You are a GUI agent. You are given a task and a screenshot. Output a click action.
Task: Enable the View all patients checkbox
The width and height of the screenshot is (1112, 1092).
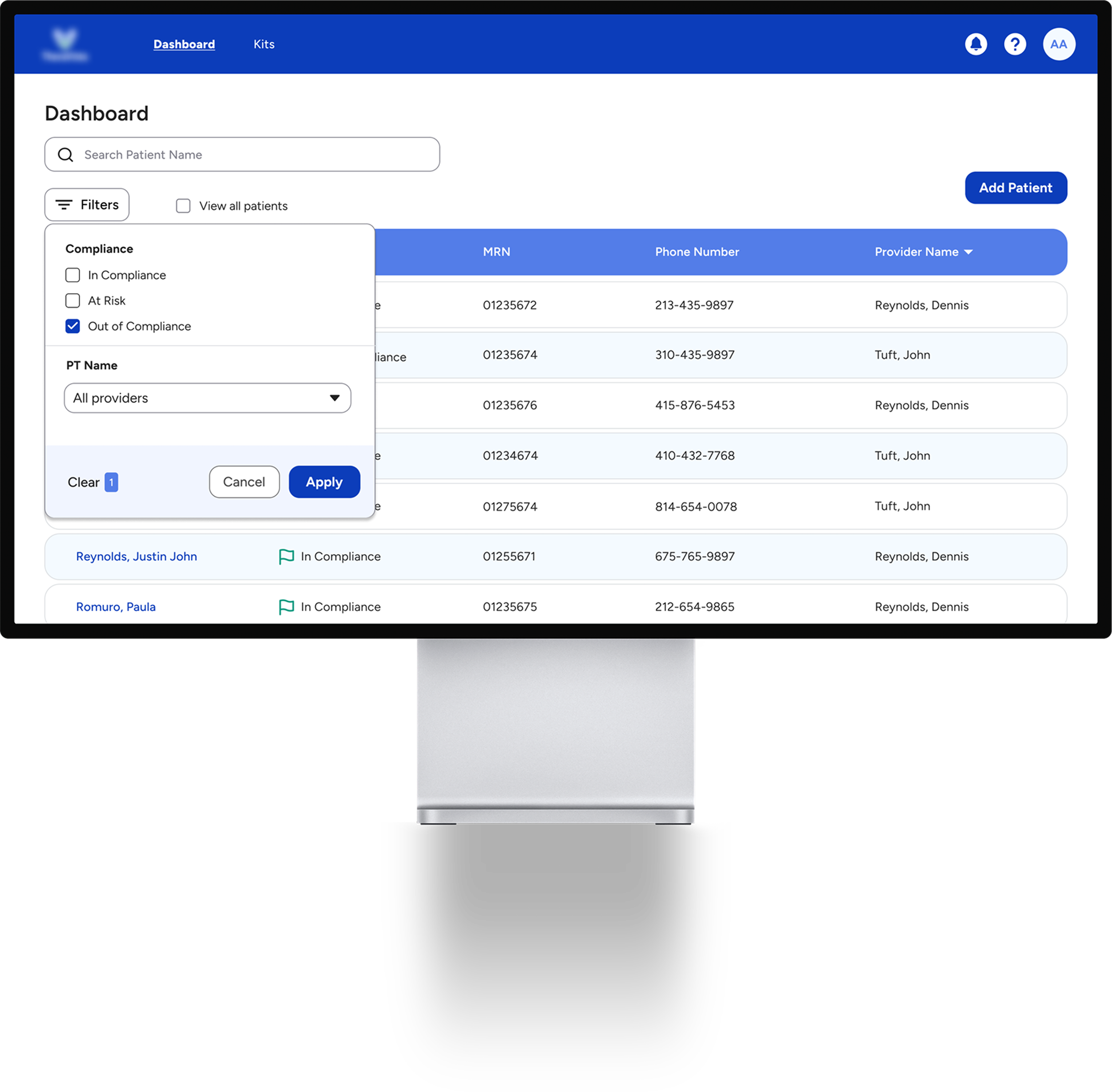pos(183,206)
